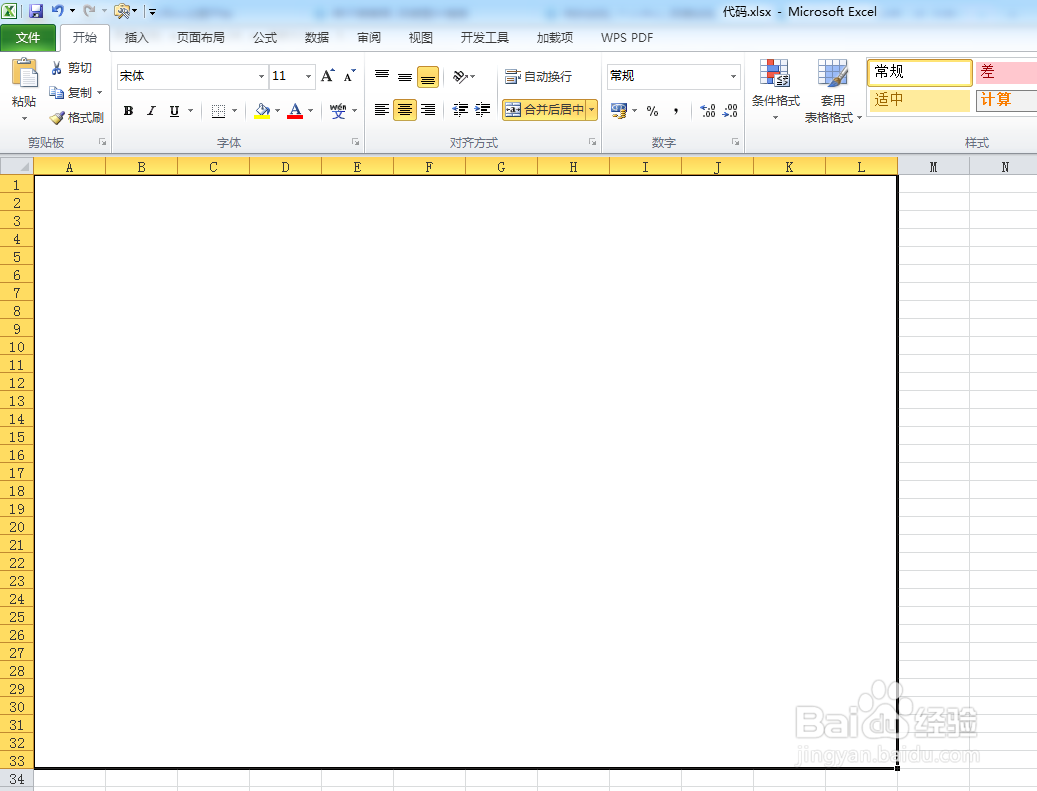This screenshot has height=791, width=1037.
Task: Click Merge & Center (合并后居中) button
Action: 544,110
